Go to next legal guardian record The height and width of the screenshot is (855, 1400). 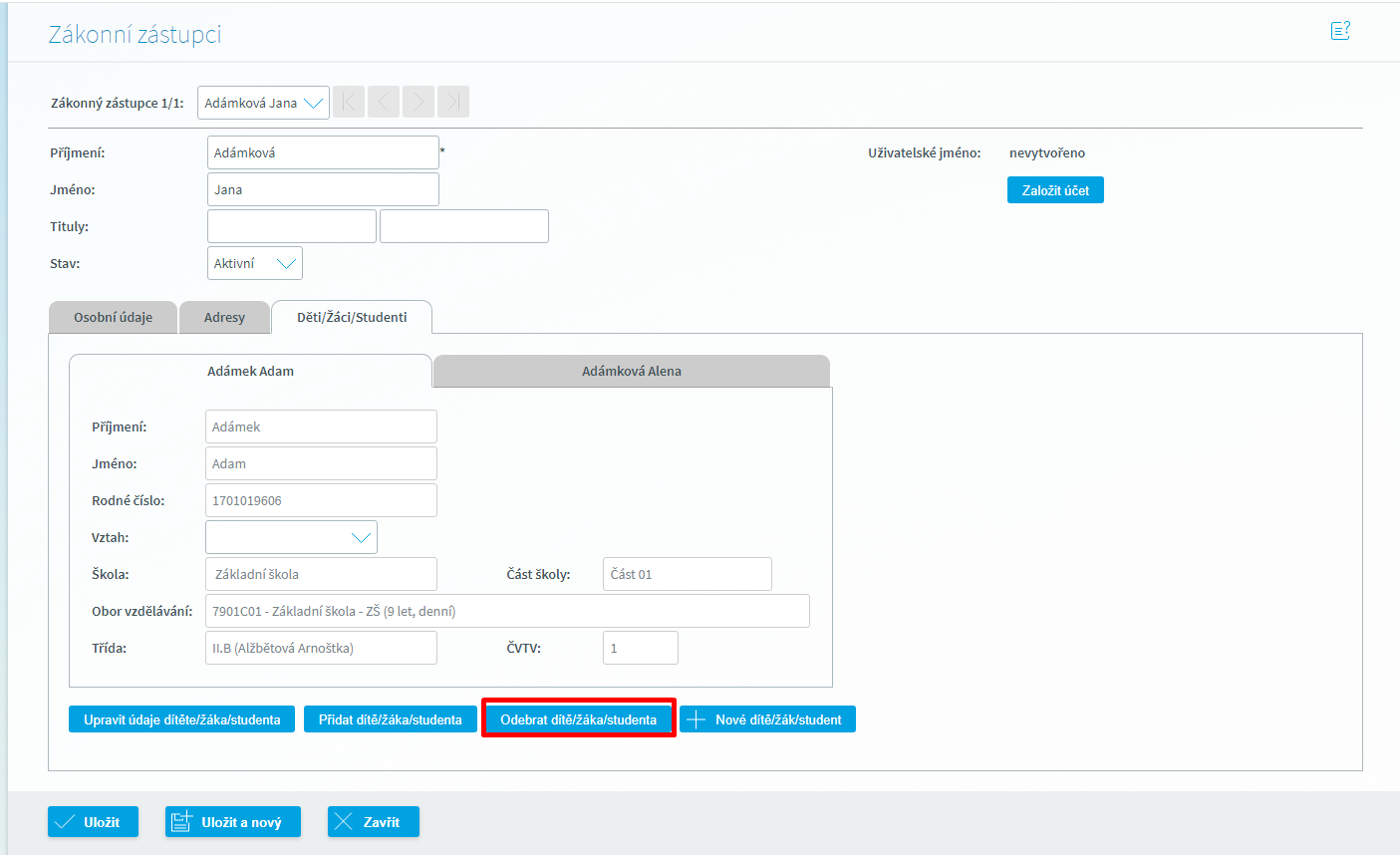point(419,102)
